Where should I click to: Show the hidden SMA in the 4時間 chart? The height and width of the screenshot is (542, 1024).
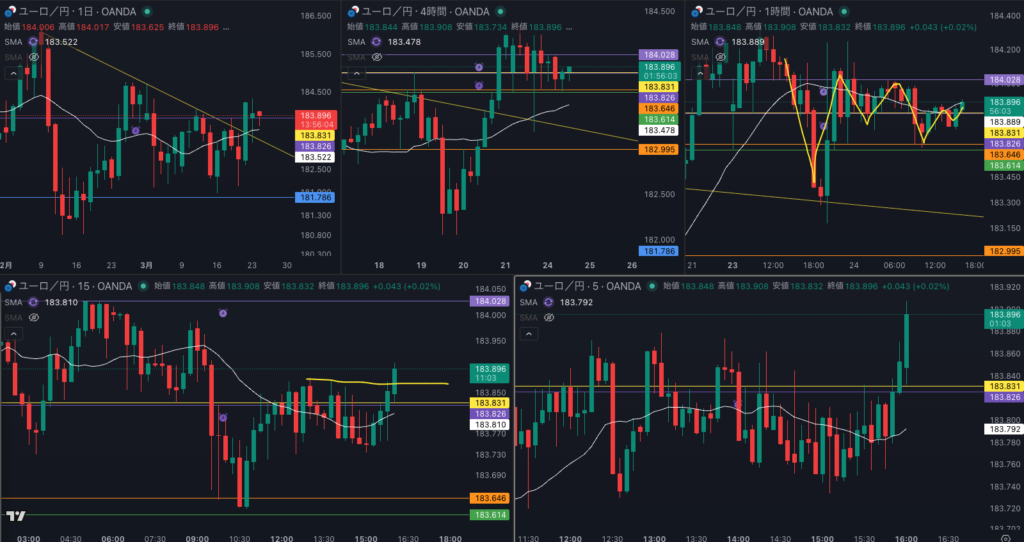(x=377, y=57)
